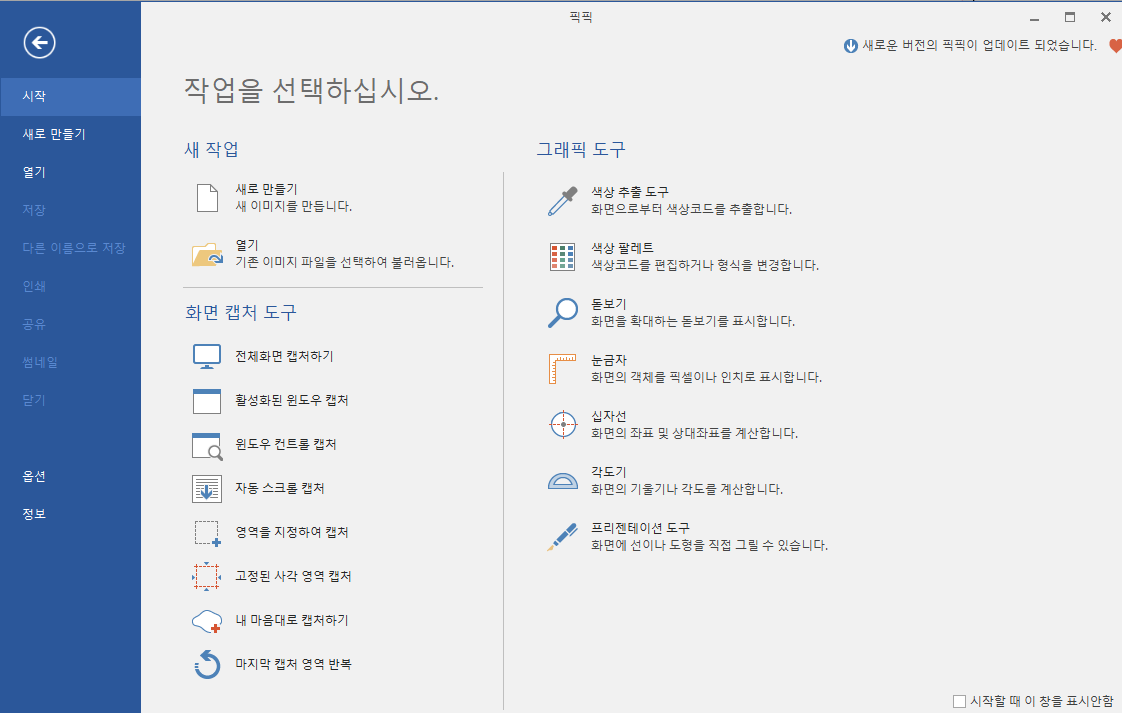Click the magnifier window icon for 윈도우 컨트롤 캡처
1122x713 pixels.
coord(207,445)
